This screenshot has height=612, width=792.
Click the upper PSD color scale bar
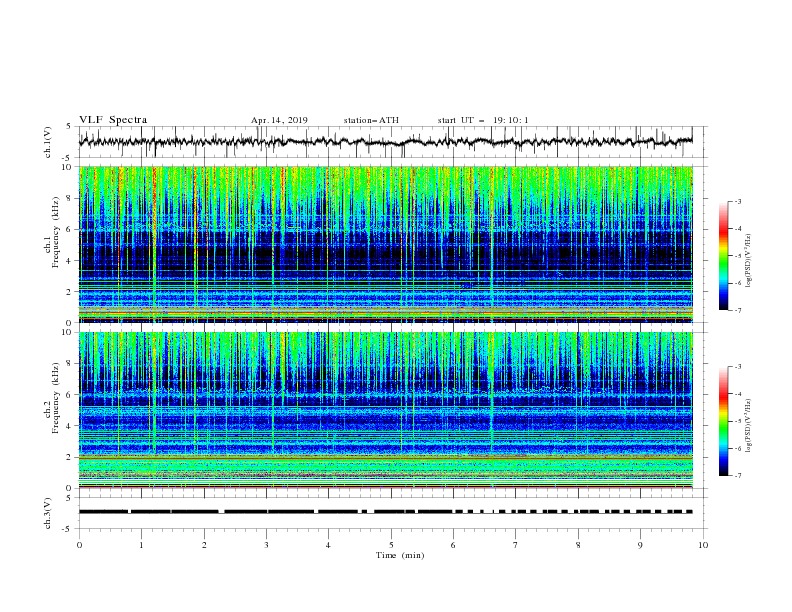pos(723,256)
